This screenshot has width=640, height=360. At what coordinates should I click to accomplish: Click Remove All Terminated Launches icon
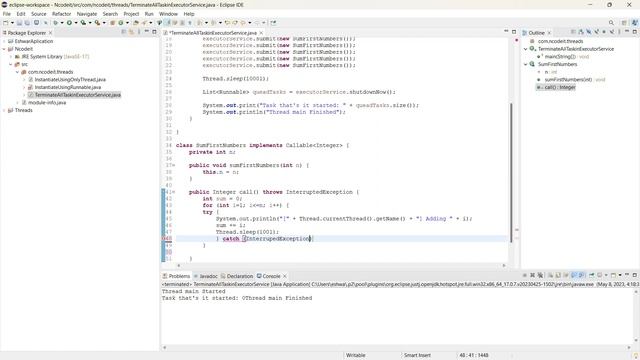(540, 275)
